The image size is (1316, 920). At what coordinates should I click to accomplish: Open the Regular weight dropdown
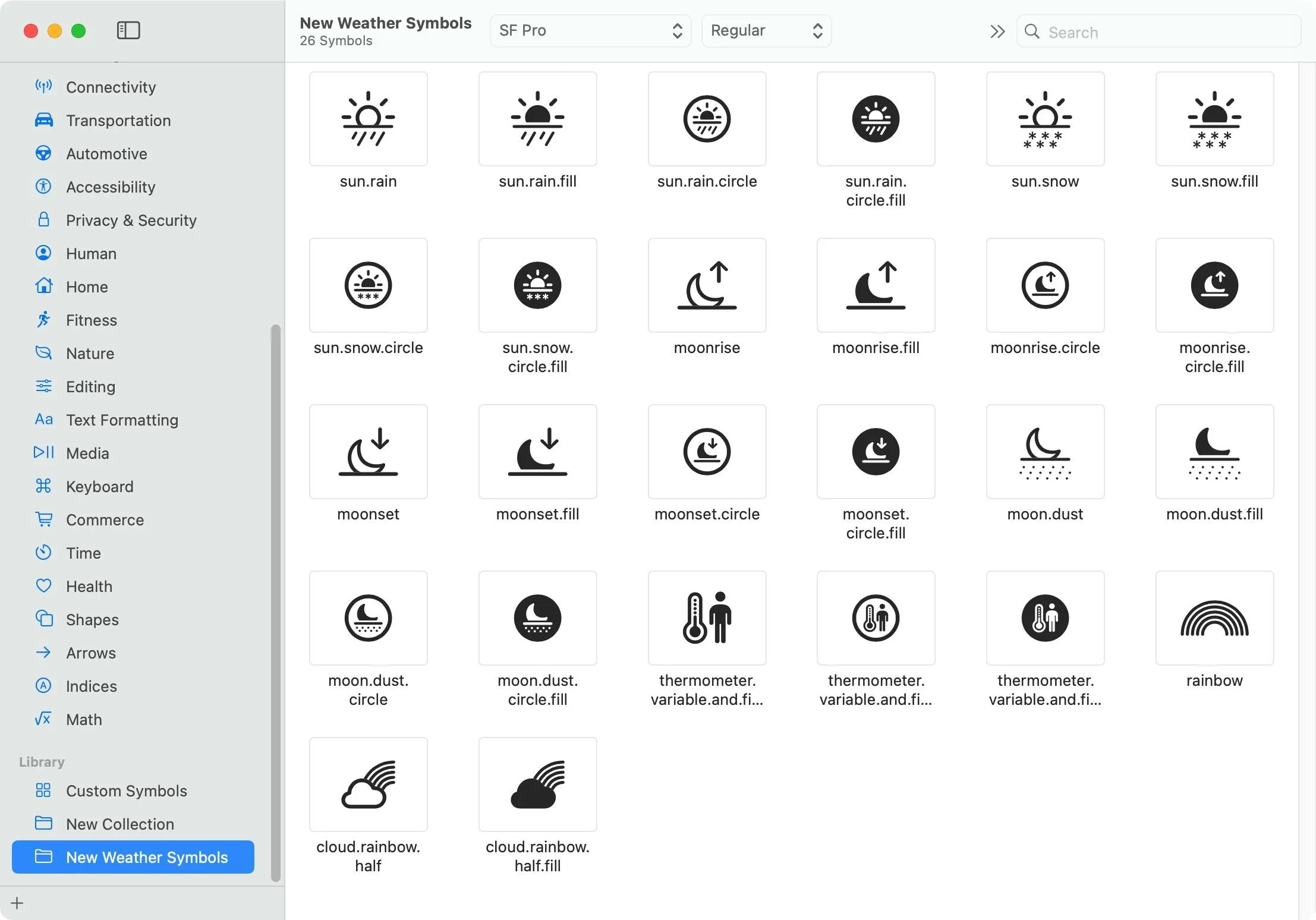pyautogui.click(x=766, y=31)
